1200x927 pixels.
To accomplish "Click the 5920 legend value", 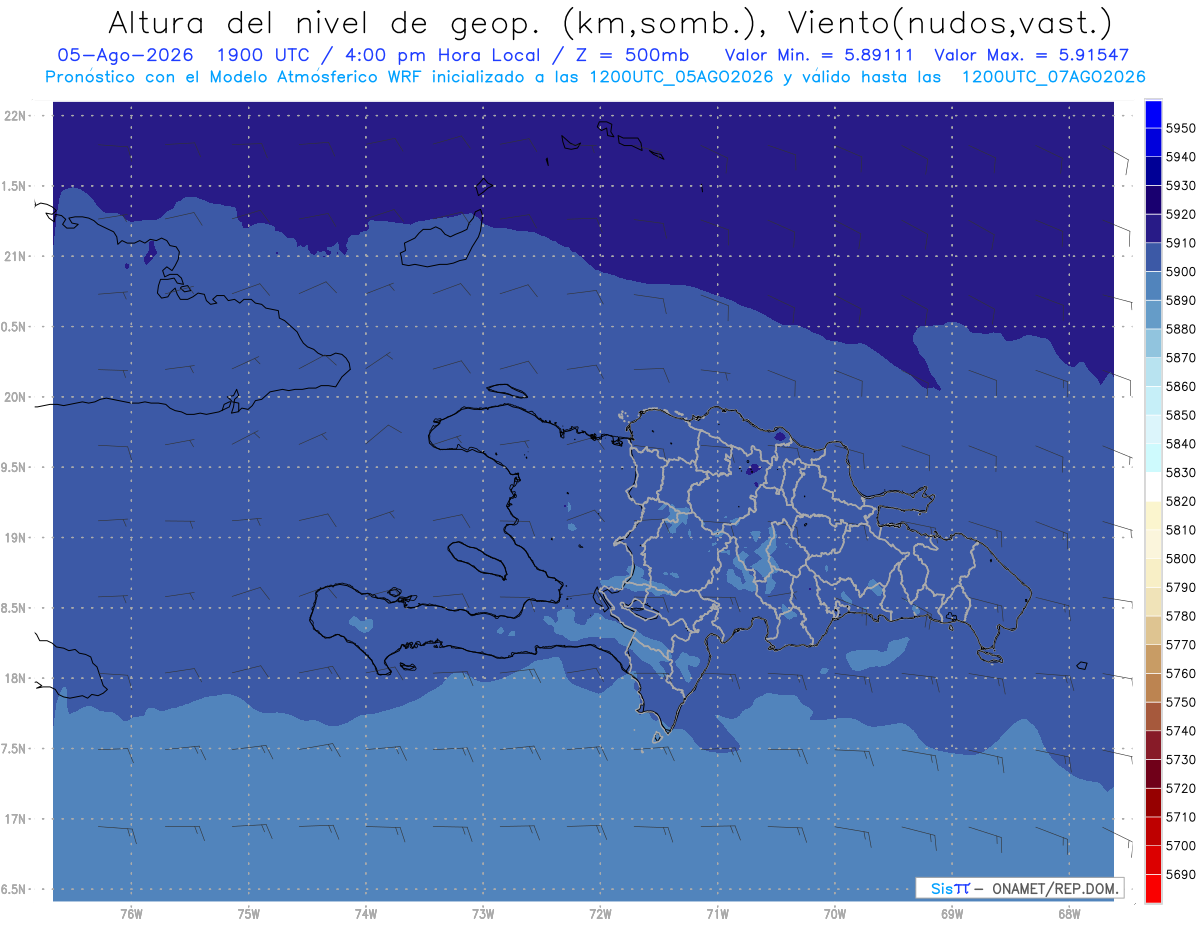I will coord(1181,214).
